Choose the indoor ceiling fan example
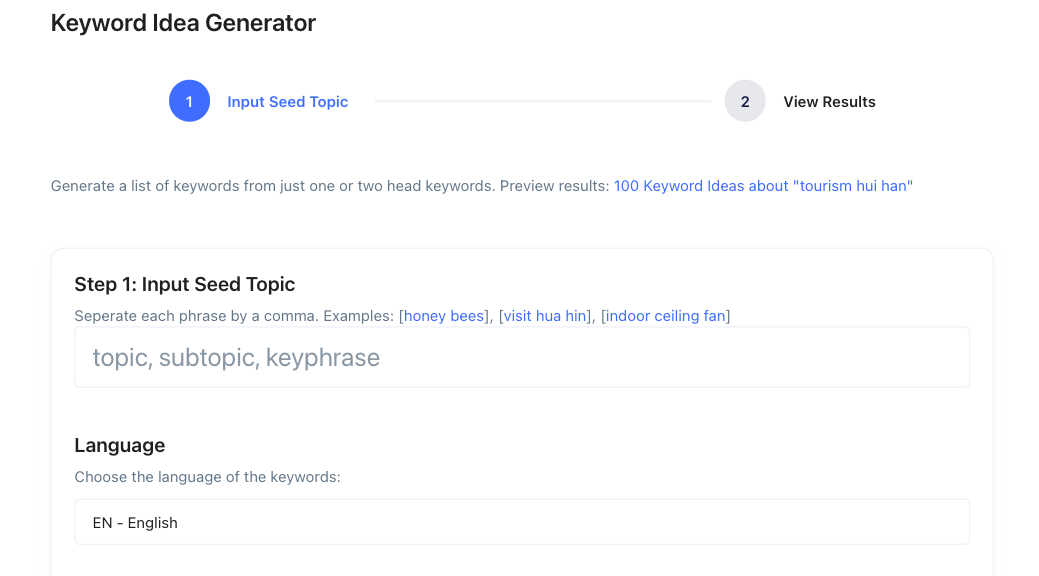Screen dimensions: 1039x576 pyautogui.click(x=665, y=316)
